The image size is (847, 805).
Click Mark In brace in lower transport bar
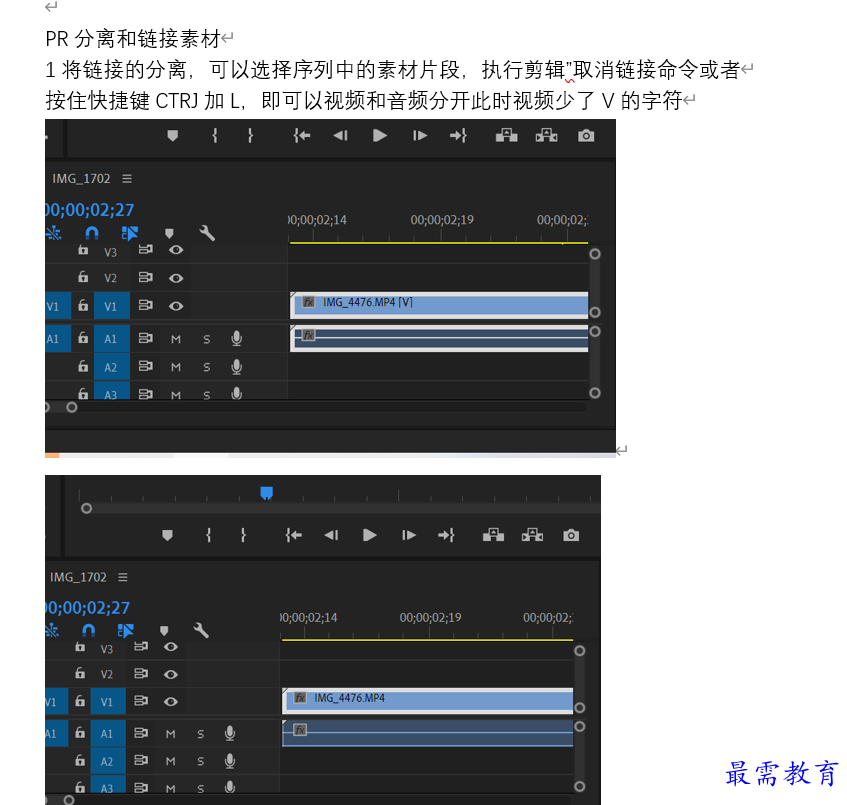pyautogui.click(x=209, y=535)
